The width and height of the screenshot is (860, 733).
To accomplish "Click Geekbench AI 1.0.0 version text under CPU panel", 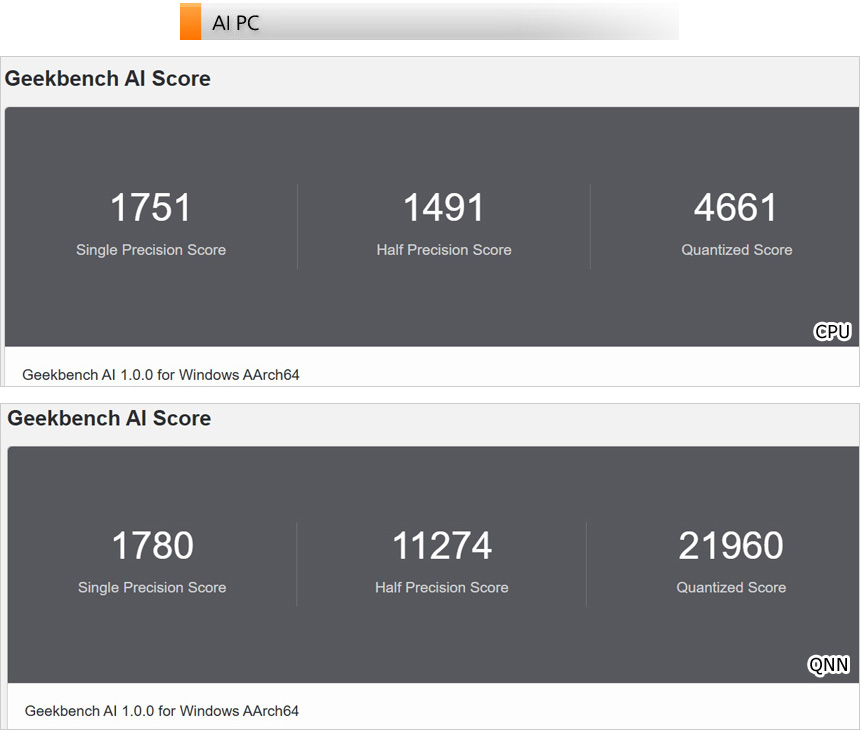I will (x=161, y=375).
